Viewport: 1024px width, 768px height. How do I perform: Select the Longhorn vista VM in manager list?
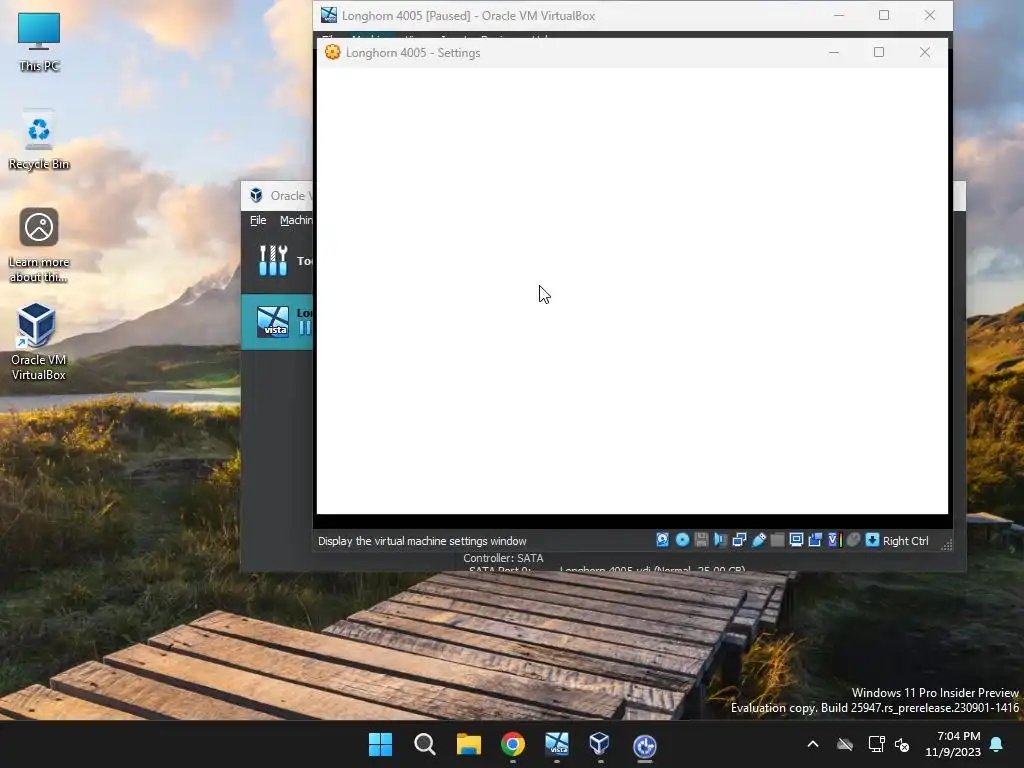pyautogui.click(x=278, y=321)
